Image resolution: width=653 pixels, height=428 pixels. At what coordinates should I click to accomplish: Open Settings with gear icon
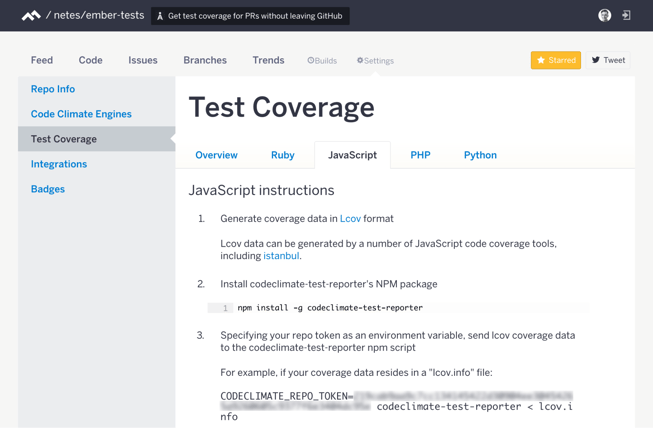click(x=376, y=61)
